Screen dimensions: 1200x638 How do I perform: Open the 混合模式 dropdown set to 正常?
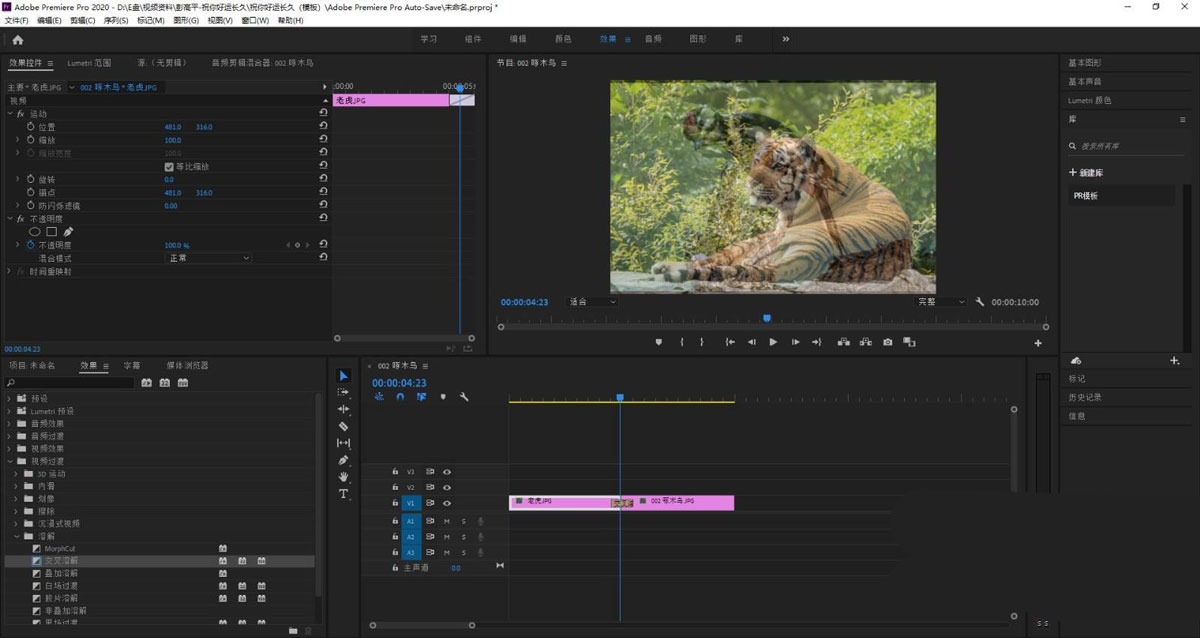click(x=208, y=258)
